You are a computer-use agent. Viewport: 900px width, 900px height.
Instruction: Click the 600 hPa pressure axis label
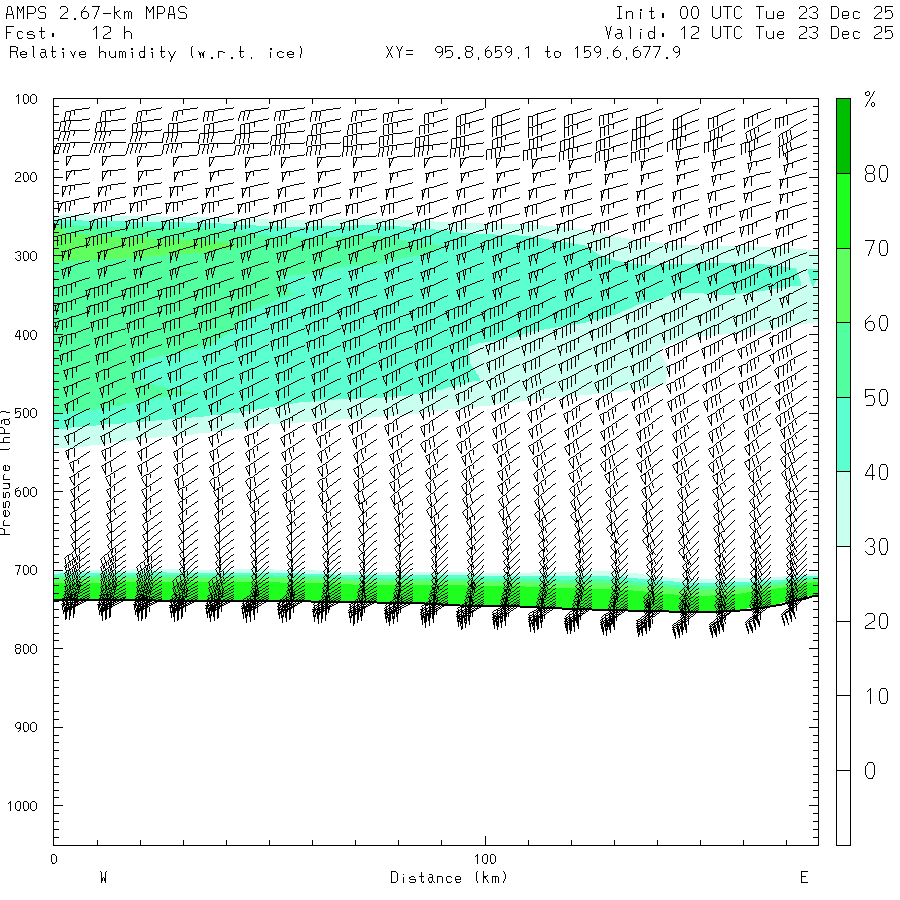pos(26,492)
